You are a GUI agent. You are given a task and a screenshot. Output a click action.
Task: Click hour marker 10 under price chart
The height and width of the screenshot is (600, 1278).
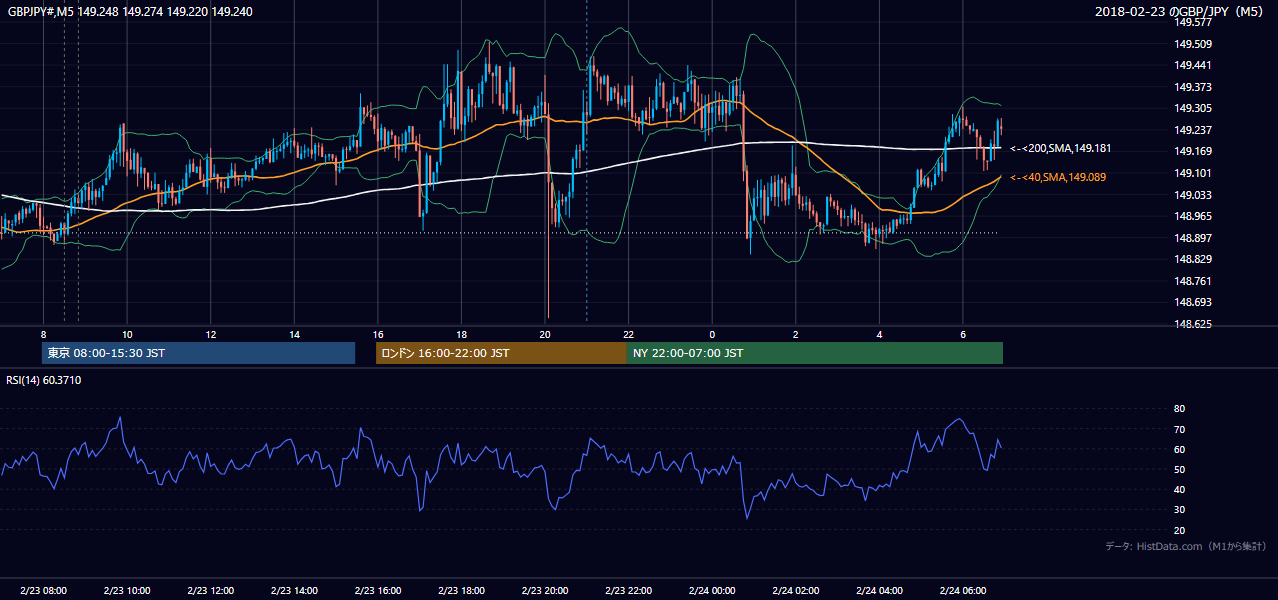pyautogui.click(x=127, y=334)
